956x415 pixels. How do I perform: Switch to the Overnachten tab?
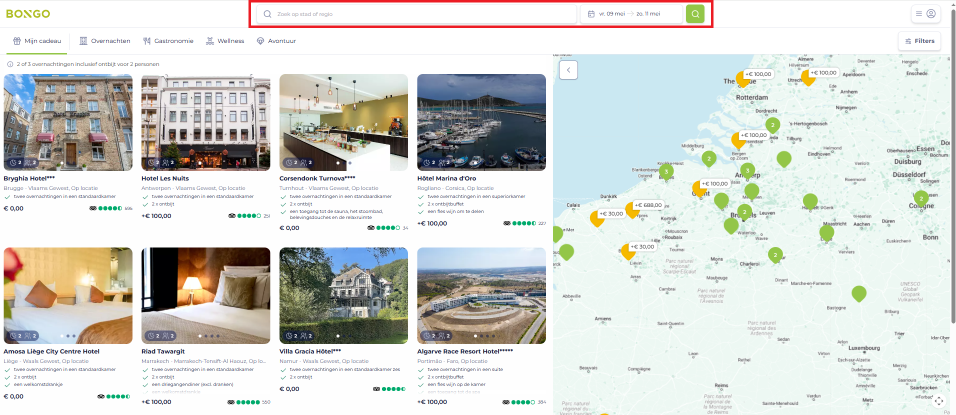pos(104,41)
